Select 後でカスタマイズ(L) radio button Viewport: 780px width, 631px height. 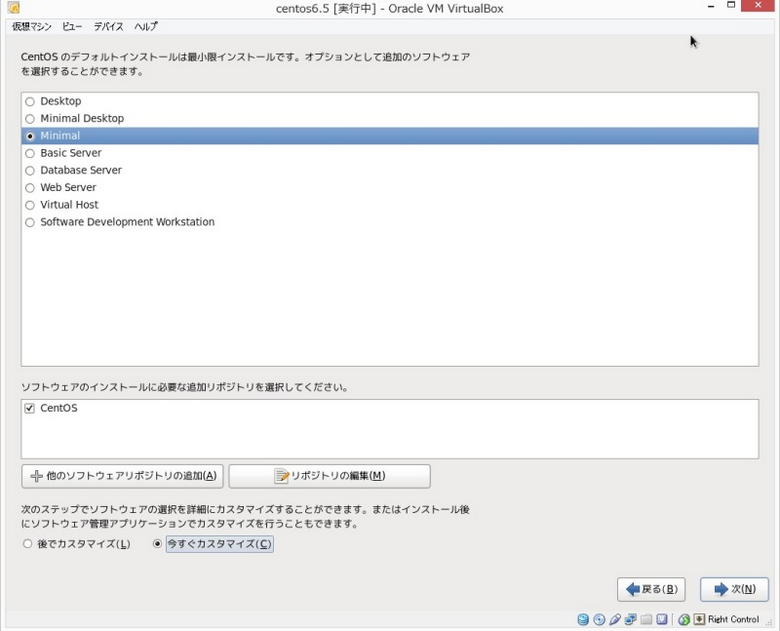point(27,544)
